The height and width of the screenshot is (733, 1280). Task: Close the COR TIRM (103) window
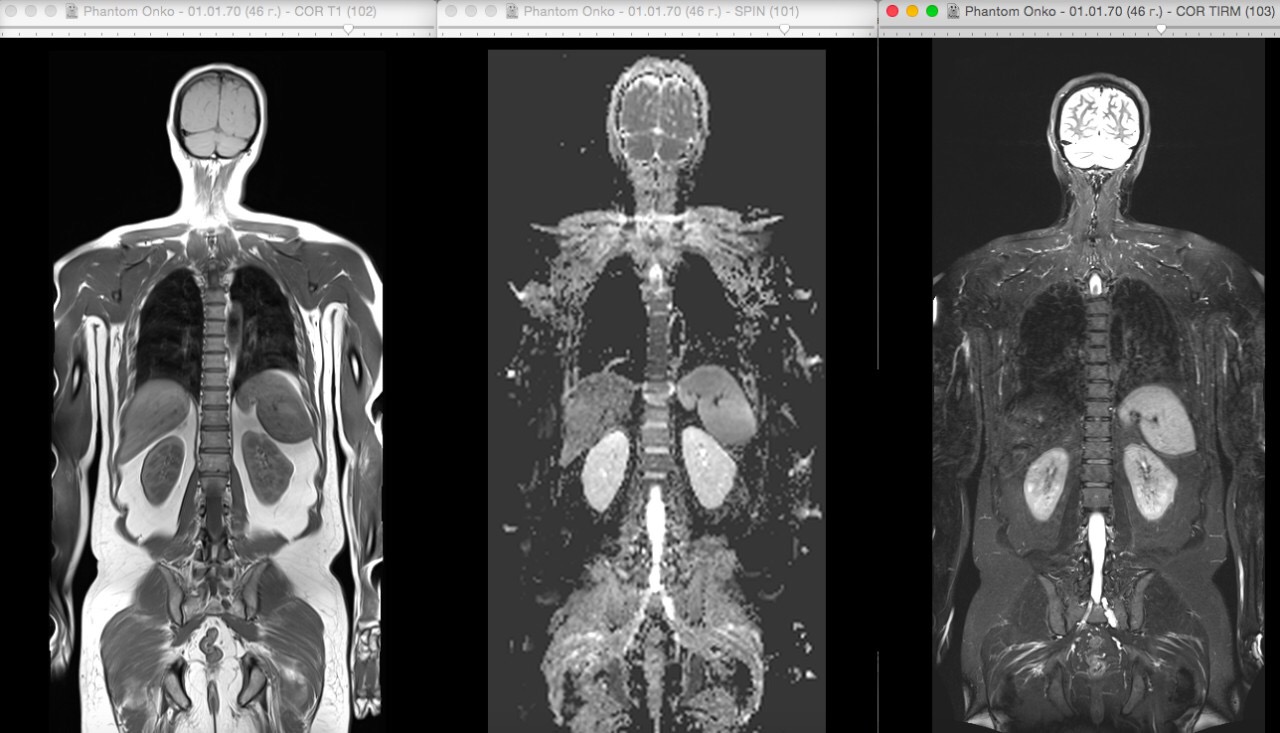point(892,11)
